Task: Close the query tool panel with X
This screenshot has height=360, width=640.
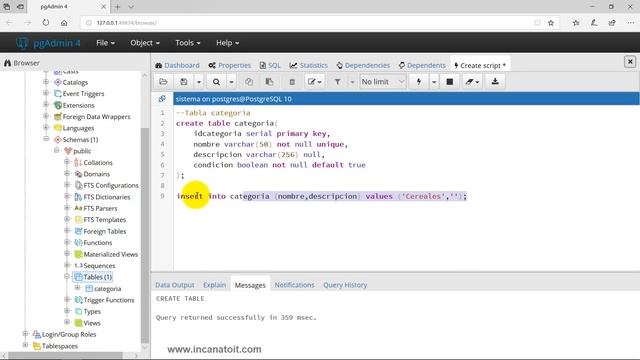Action: (x=630, y=62)
